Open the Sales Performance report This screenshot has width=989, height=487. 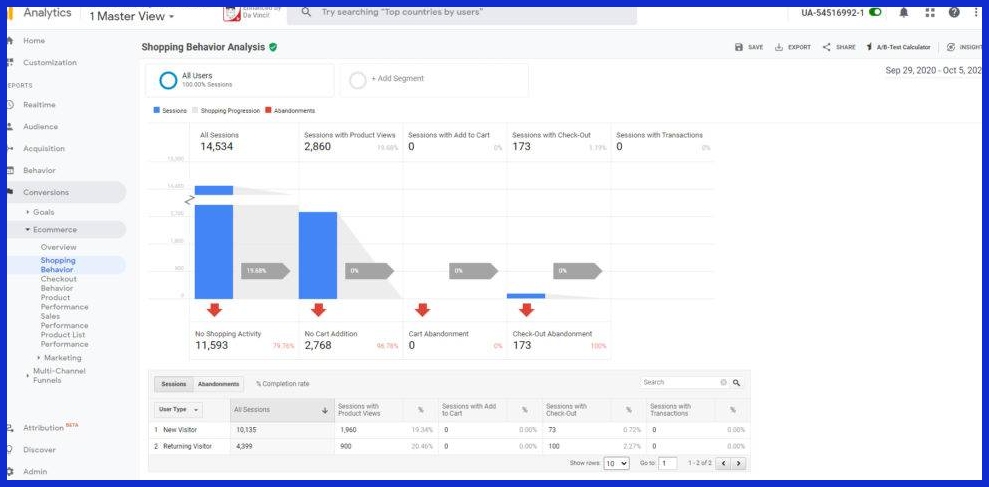[x=64, y=320]
